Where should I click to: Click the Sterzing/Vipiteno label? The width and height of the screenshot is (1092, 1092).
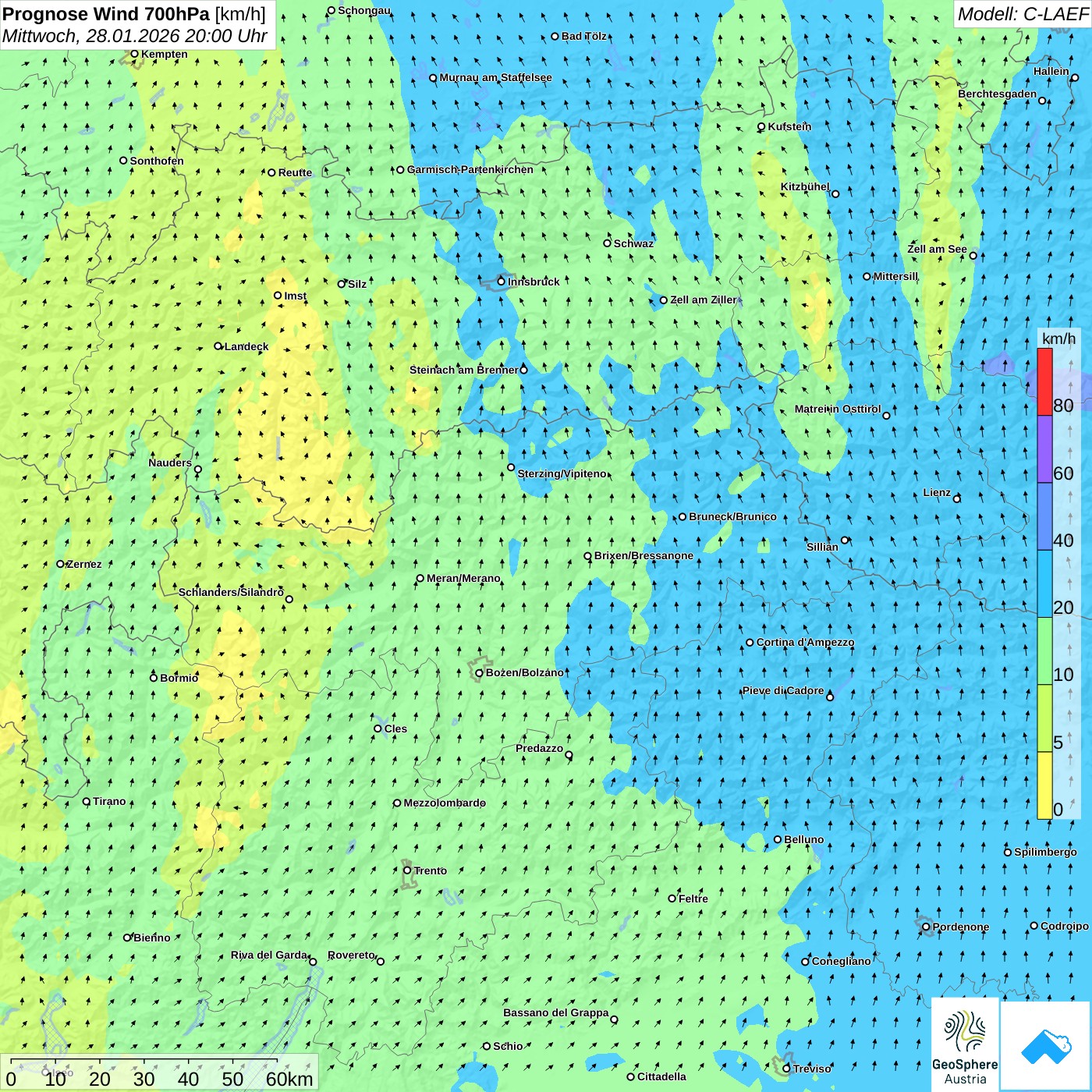click(562, 473)
